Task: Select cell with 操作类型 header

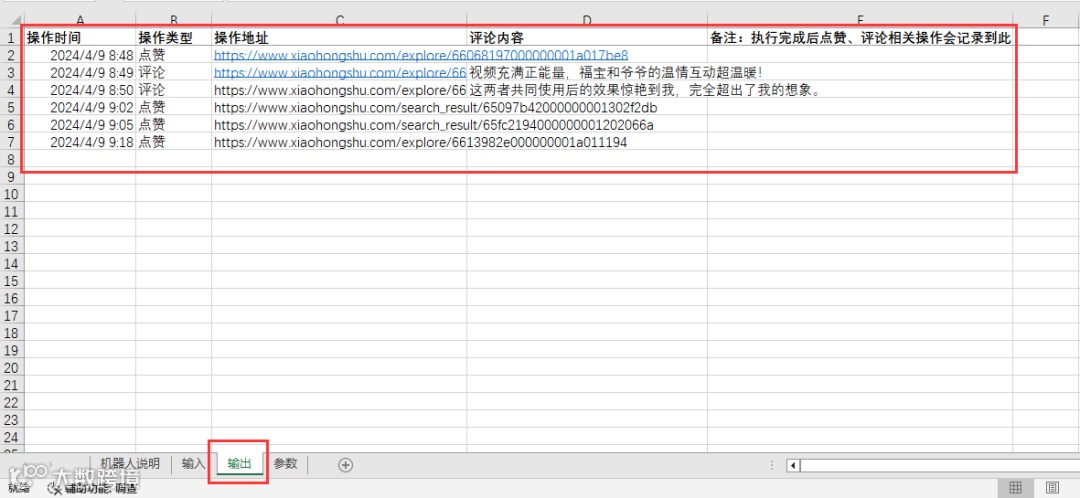Action: [x=174, y=38]
